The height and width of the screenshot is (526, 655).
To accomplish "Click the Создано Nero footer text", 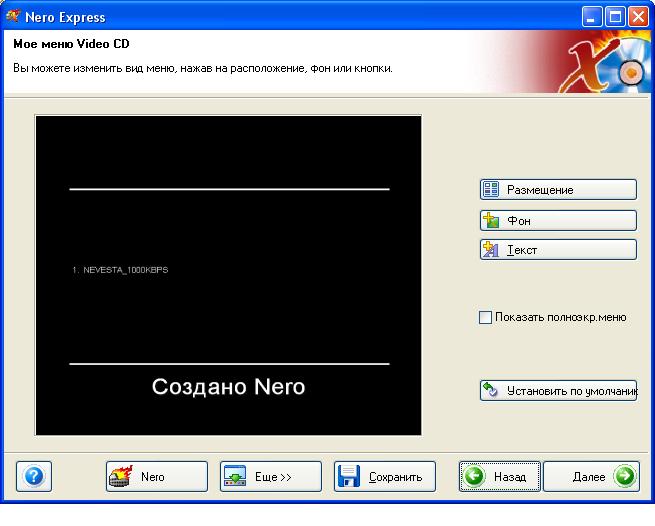I will coord(228,386).
